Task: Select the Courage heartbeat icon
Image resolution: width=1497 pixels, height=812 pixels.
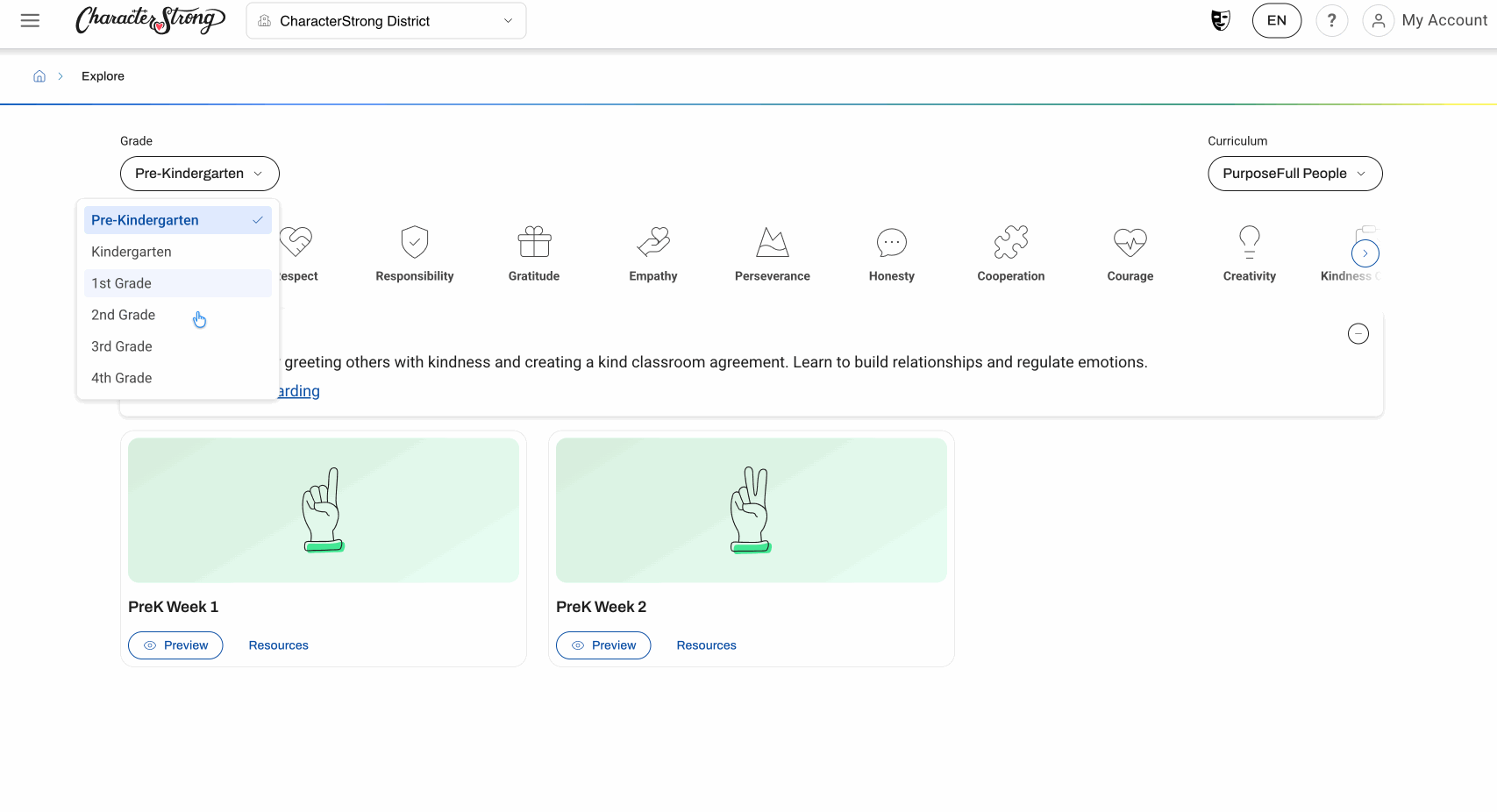Action: pyautogui.click(x=1130, y=242)
